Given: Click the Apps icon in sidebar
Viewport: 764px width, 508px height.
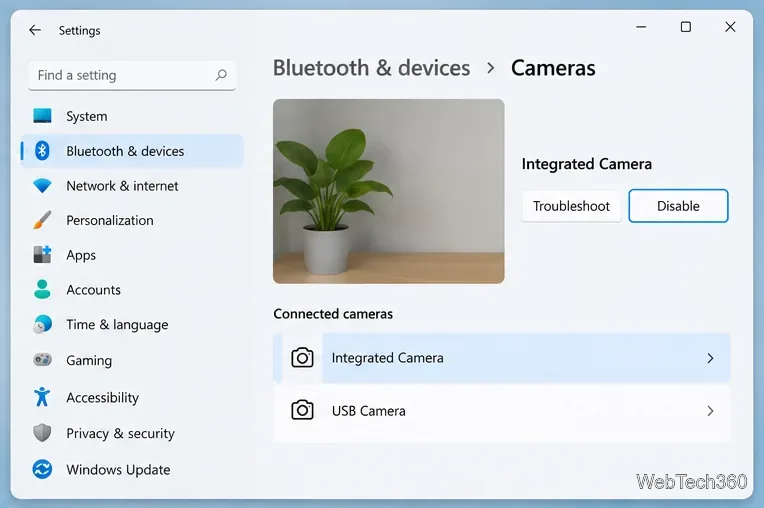Looking at the screenshot, I should (x=42, y=255).
